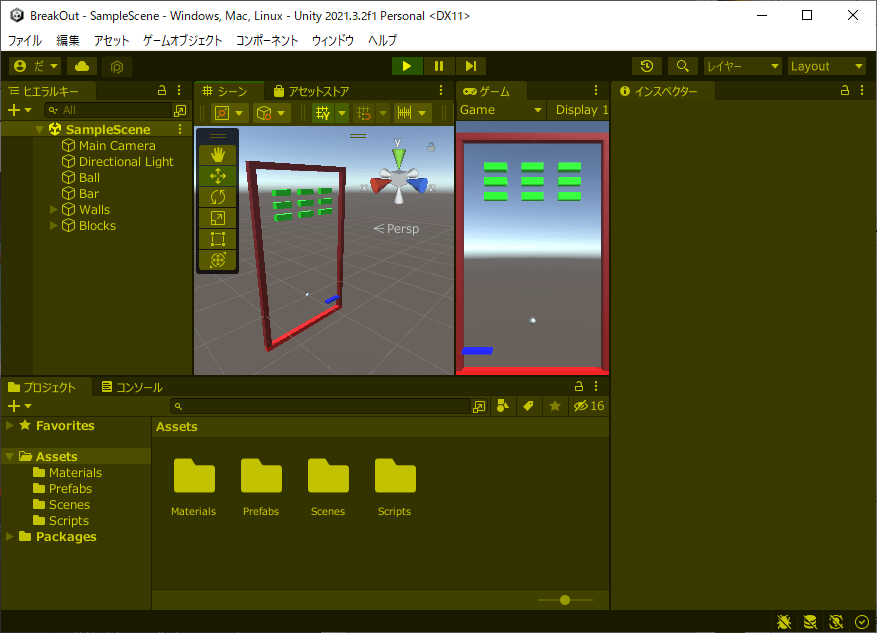The image size is (877, 633).
Task: Open the レイヤー dropdown
Action: [x=743, y=66]
